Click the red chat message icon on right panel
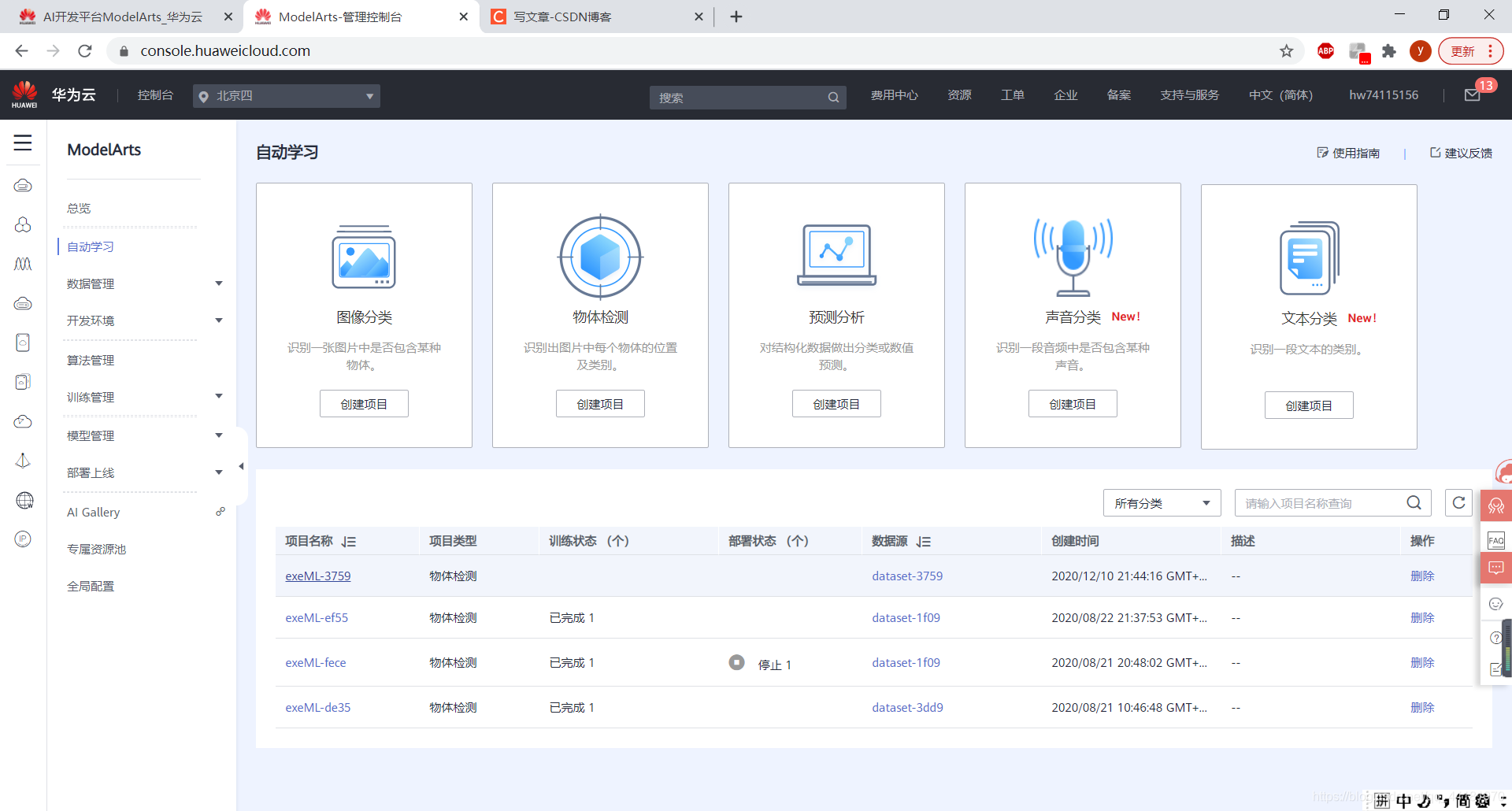The height and width of the screenshot is (811, 1512). click(x=1496, y=568)
